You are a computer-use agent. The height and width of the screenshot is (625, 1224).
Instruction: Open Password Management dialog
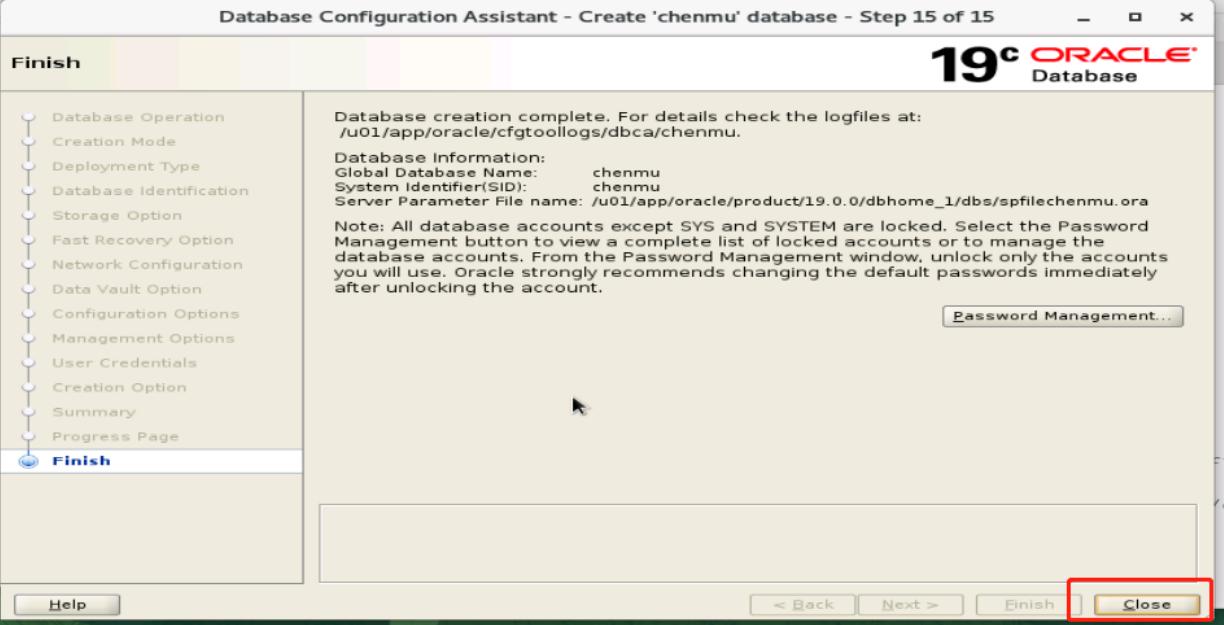(x=1063, y=316)
